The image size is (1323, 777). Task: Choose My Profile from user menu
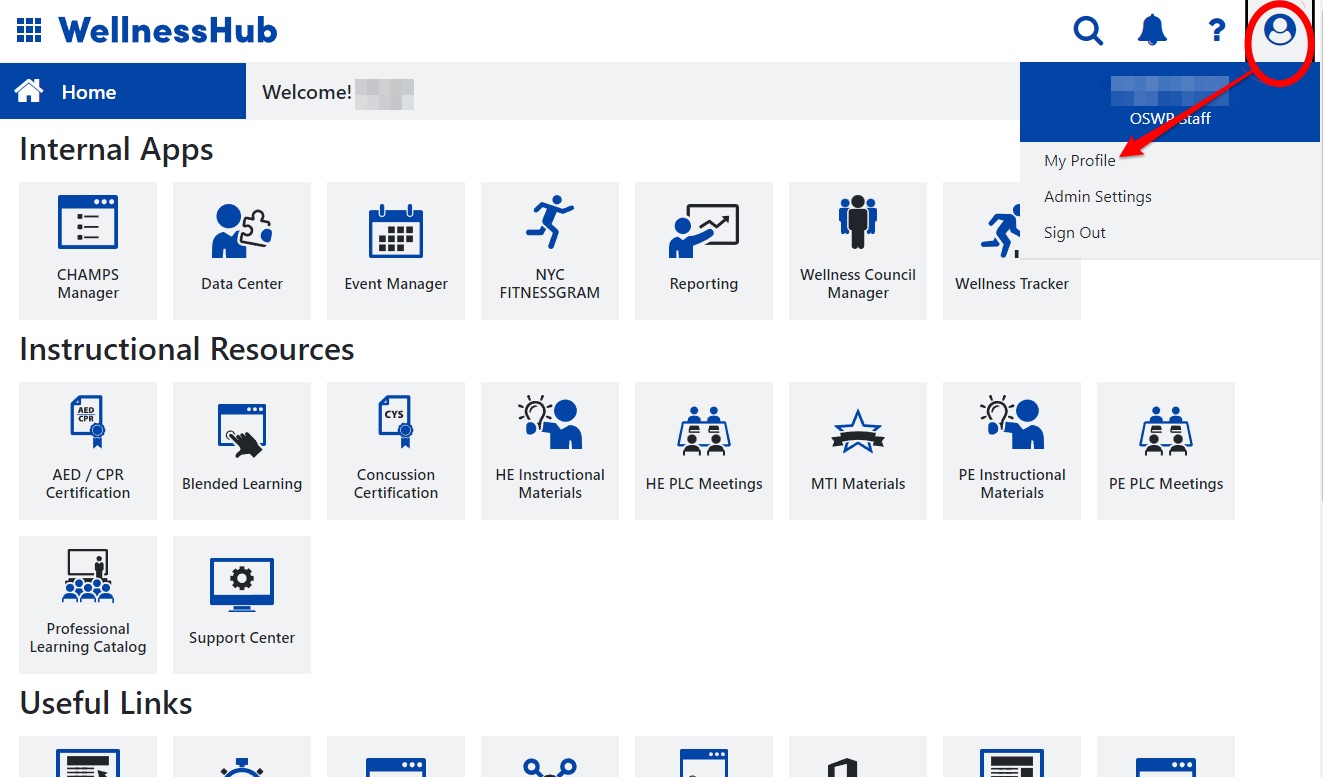tap(1079, 160)
